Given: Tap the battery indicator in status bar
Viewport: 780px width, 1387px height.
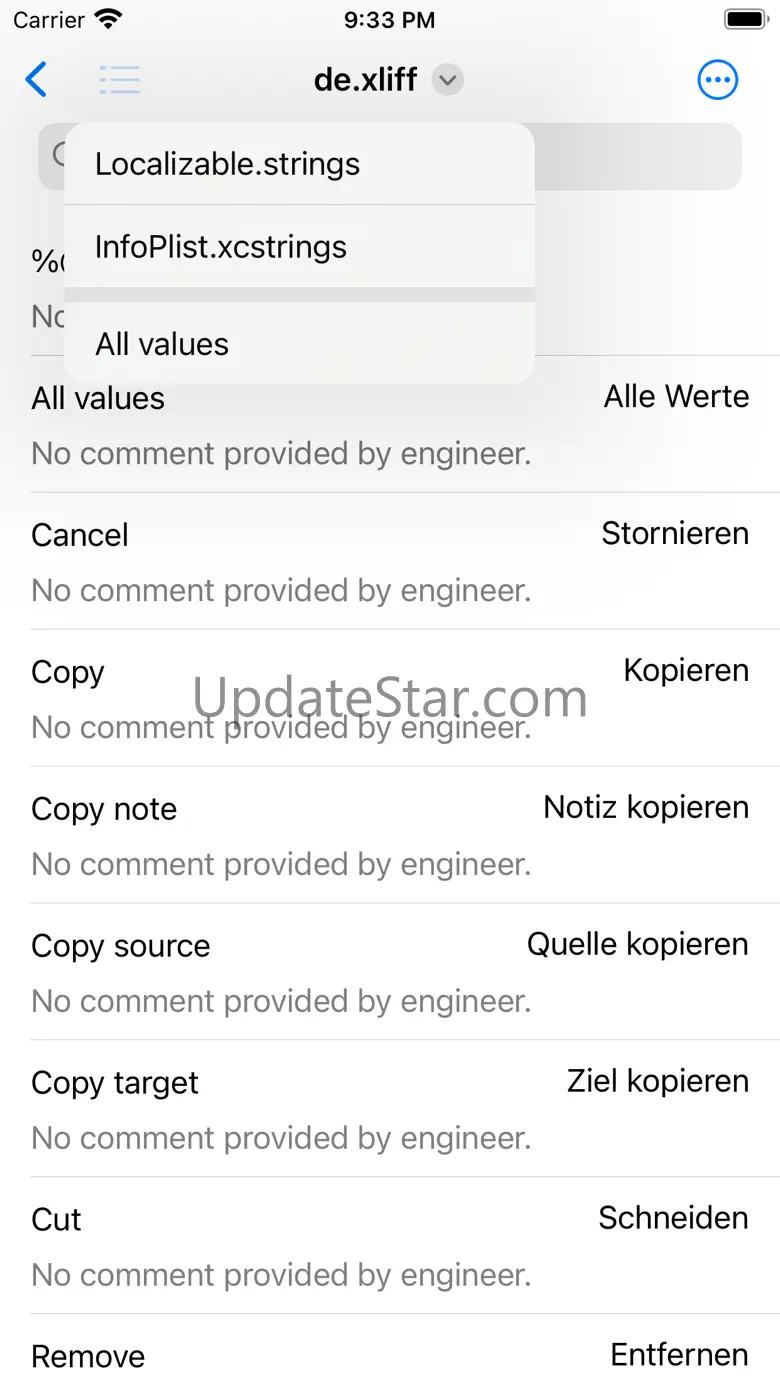Looking at the screenshot, I should [745, 19].
